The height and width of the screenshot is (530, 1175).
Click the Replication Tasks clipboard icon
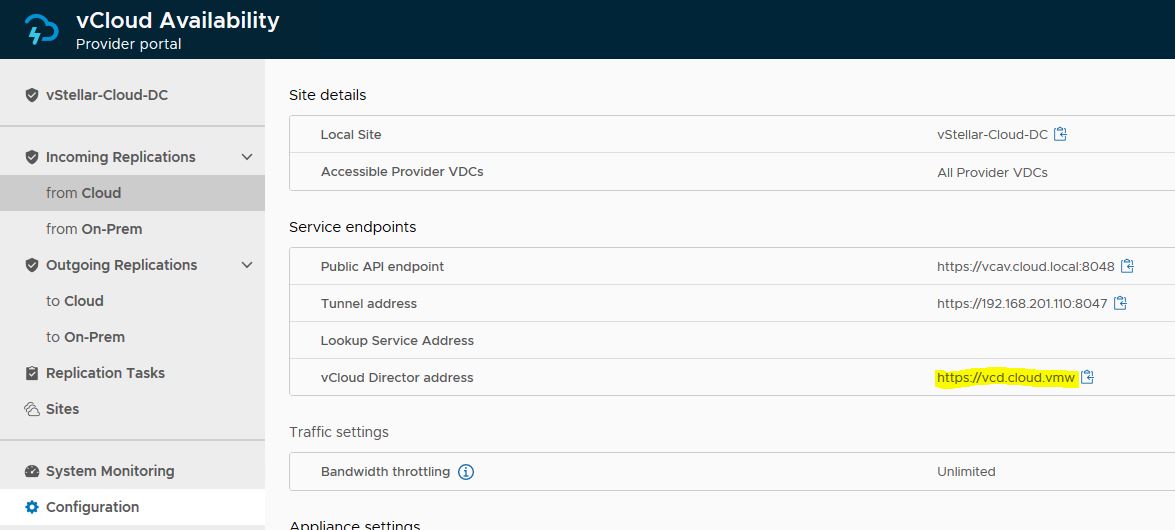click(32, 373)
